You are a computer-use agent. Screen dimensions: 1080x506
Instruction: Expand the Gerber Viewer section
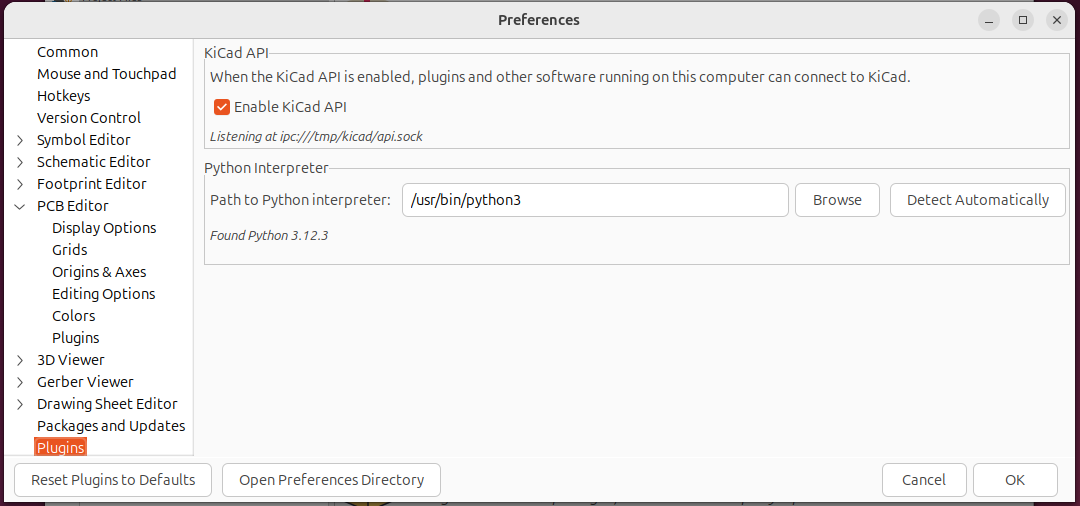coord(20,382)
